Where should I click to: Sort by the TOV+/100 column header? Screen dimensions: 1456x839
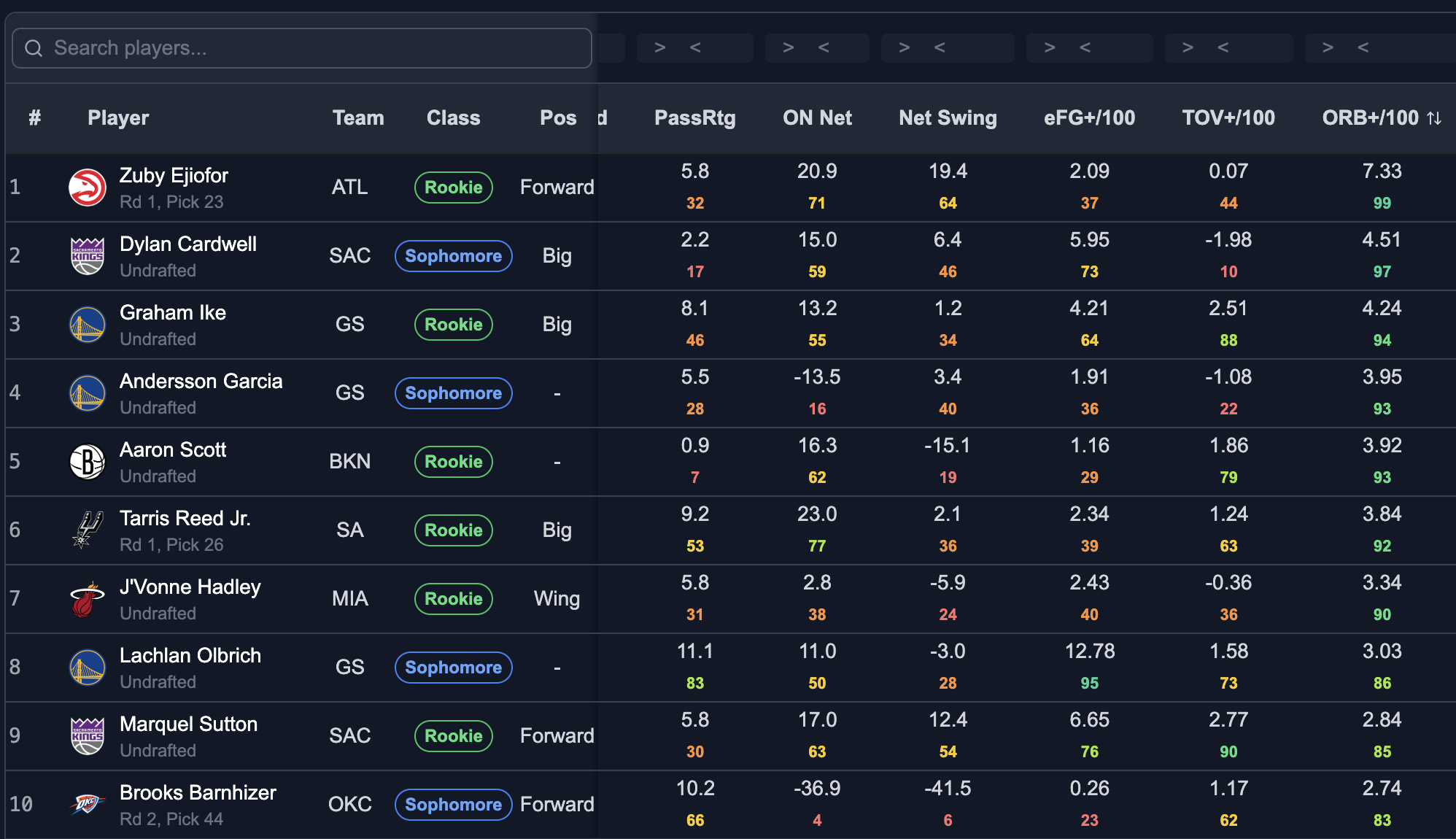point(1228,118)
